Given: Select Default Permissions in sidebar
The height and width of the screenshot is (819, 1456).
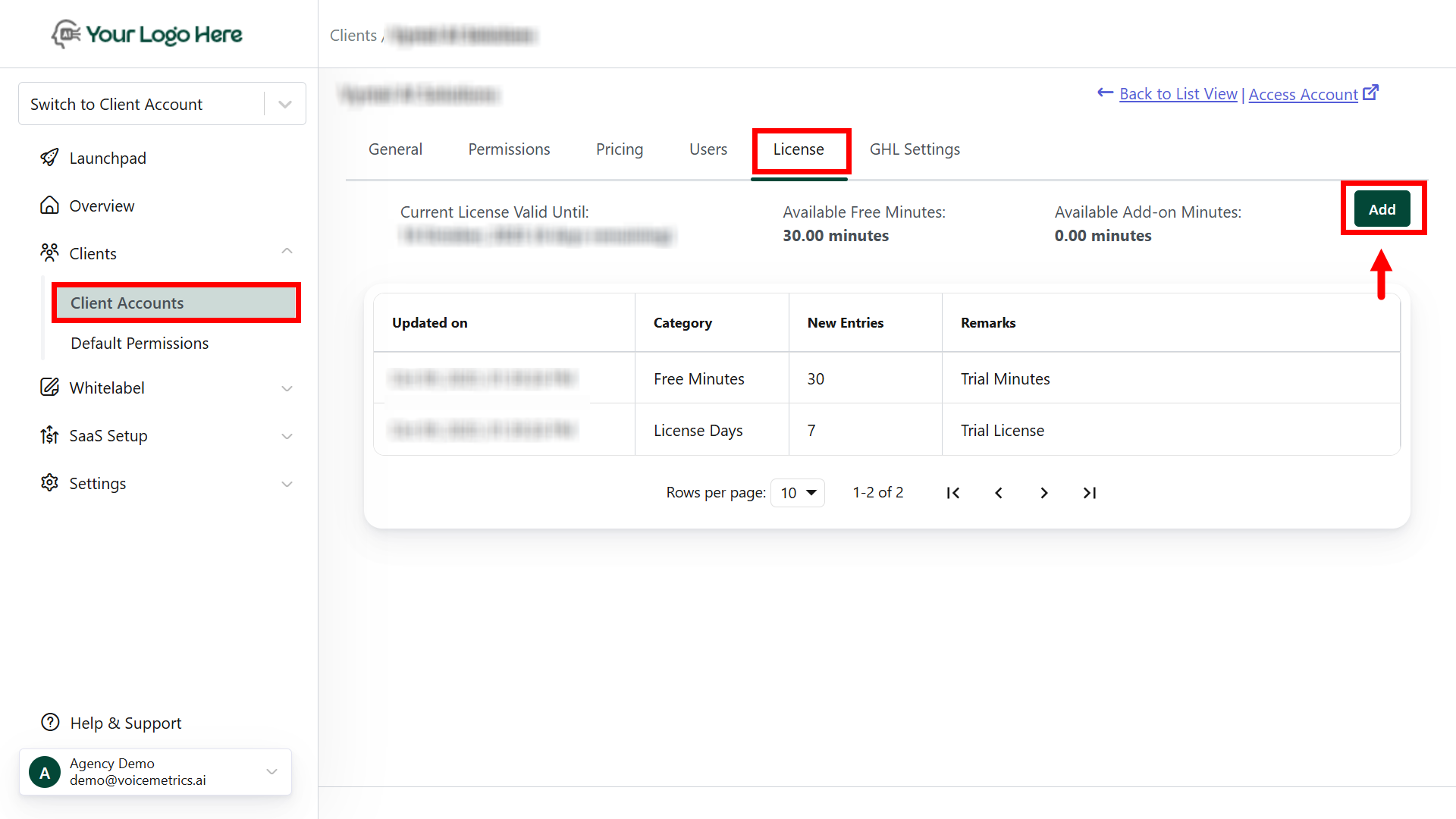Looking at the screenshot, I should [x=140, y=343].
